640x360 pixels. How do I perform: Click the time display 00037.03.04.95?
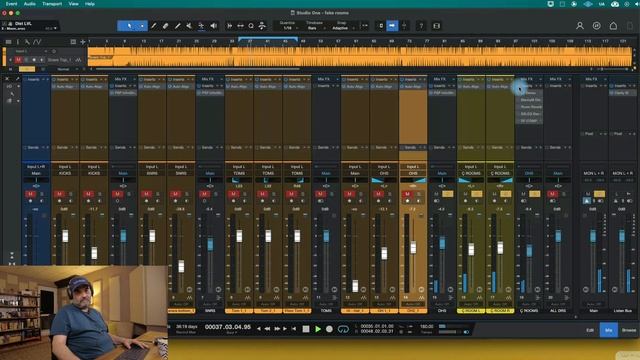(228, 327)
